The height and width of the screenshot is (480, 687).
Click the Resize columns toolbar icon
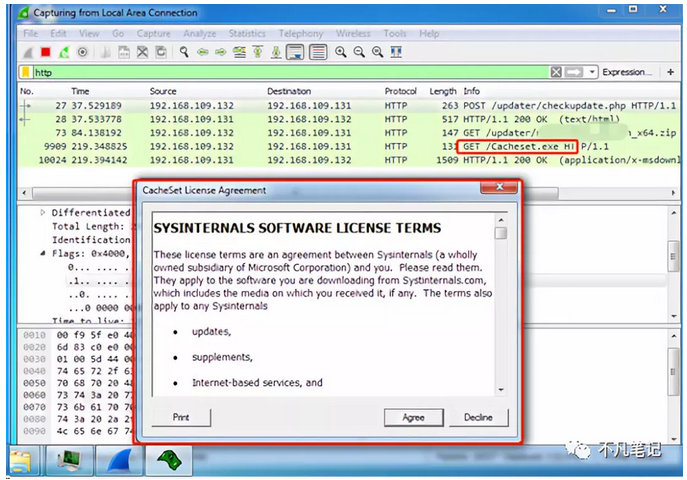[x=396, y=52]
